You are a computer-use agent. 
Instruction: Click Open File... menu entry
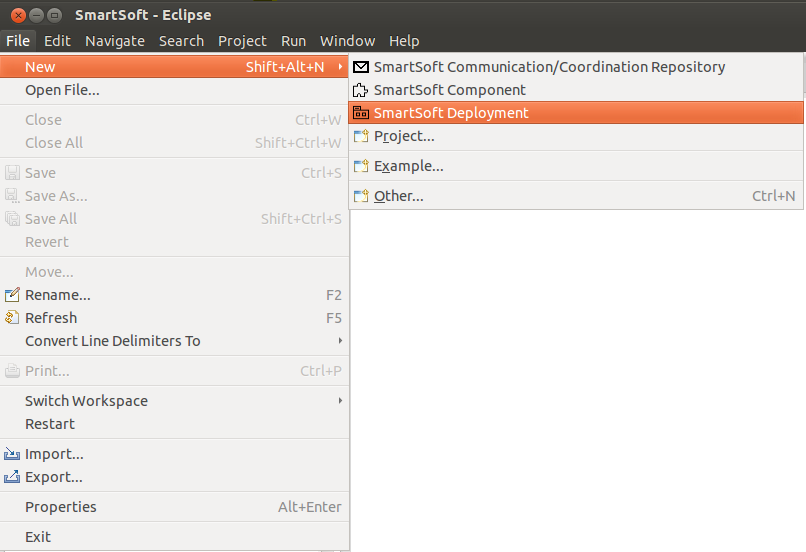[x=174, y=90]
